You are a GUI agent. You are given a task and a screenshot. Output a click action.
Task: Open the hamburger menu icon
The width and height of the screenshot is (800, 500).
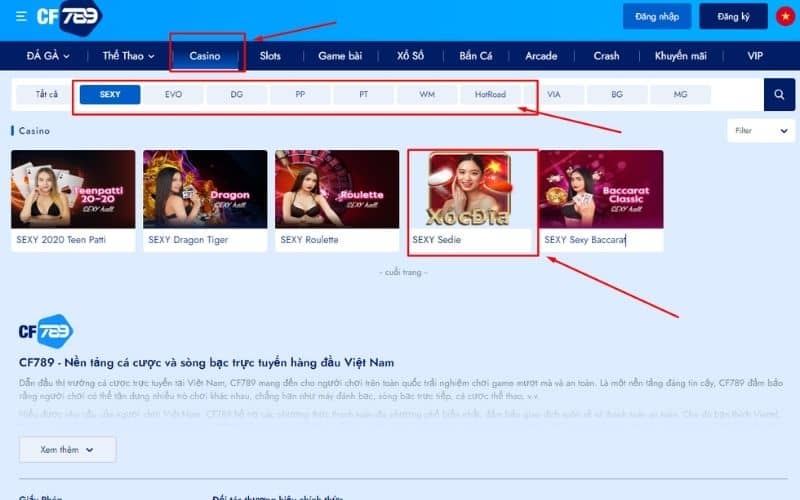[21, 16]
